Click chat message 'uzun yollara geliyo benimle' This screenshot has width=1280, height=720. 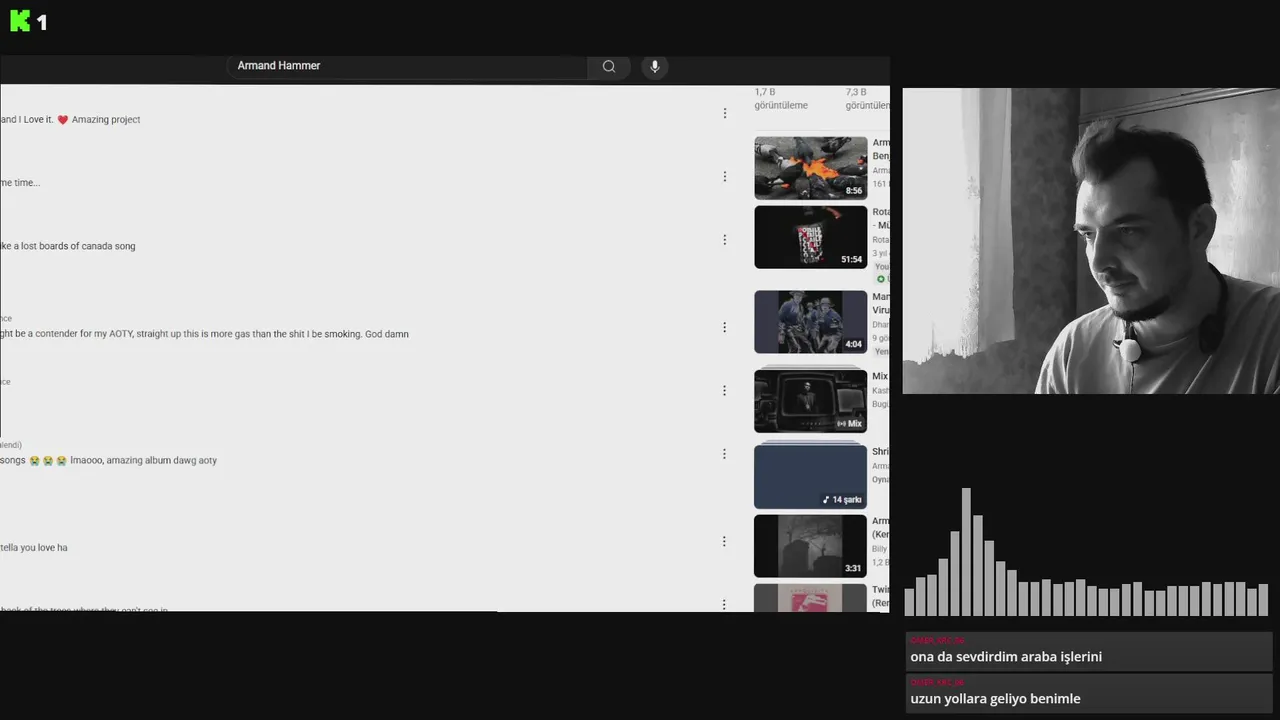click(995, 699)
